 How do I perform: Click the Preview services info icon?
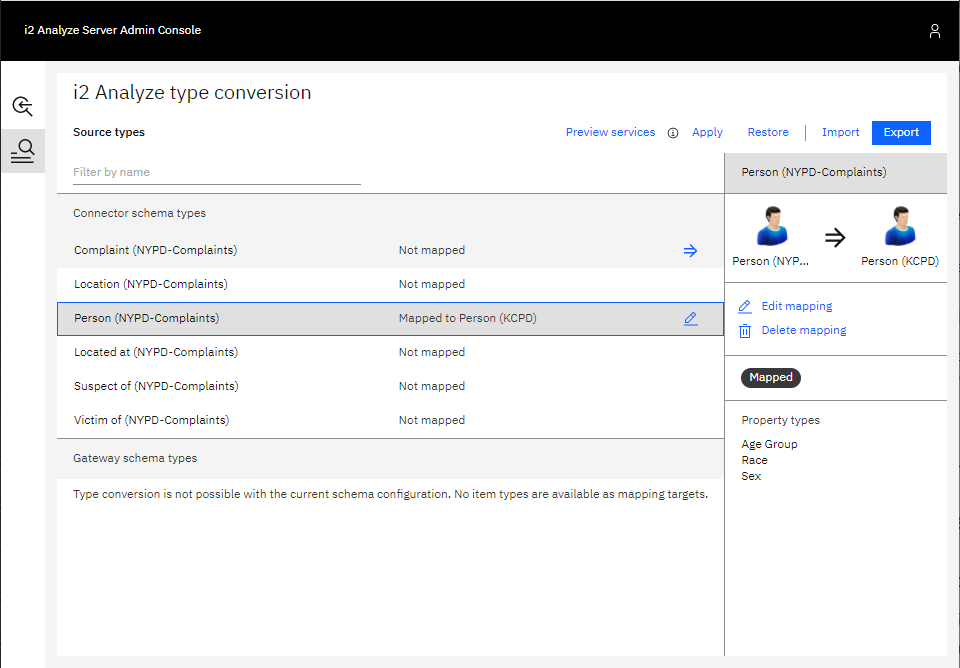click(673, 133)
